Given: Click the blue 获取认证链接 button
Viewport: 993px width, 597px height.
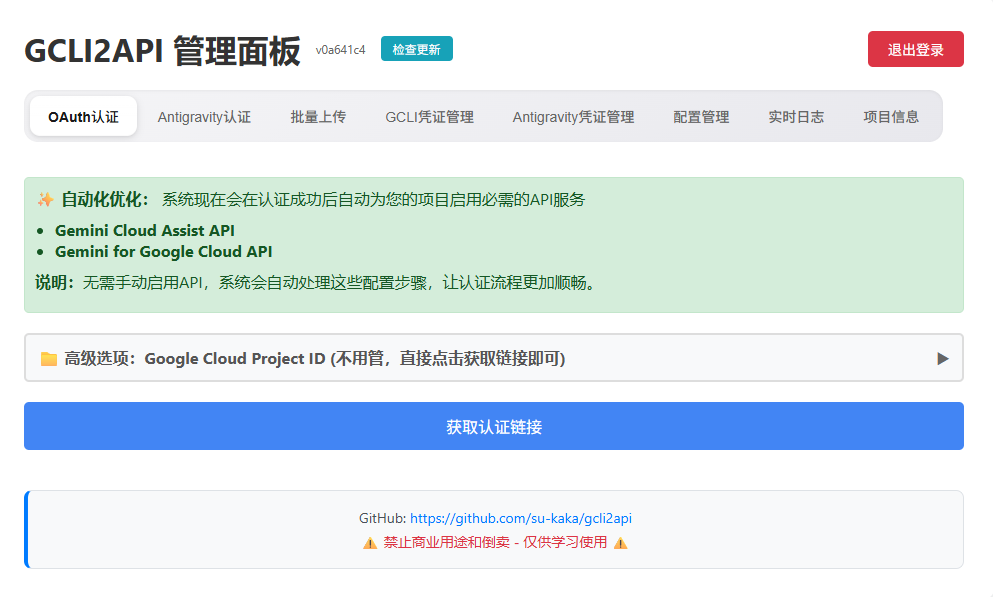Looking at the screenshot, I should point(494,426).
